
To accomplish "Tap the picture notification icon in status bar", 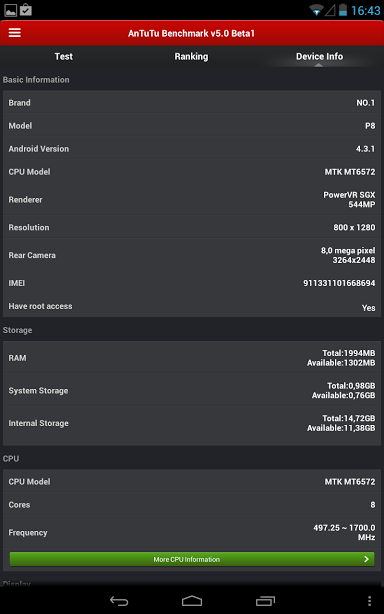I will 11,10.
